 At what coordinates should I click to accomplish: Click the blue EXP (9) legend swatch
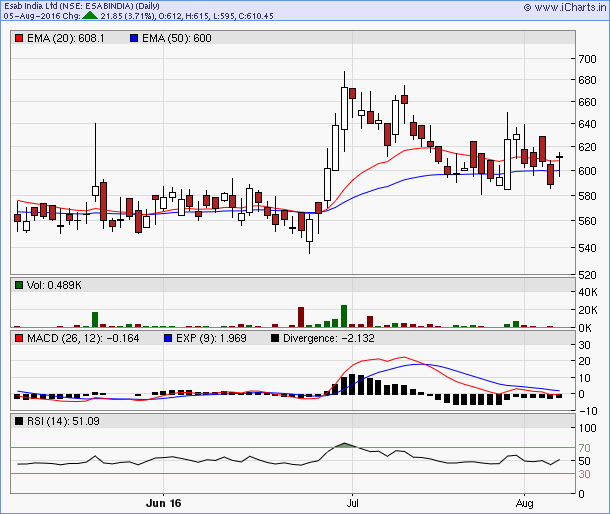(168, 338)
